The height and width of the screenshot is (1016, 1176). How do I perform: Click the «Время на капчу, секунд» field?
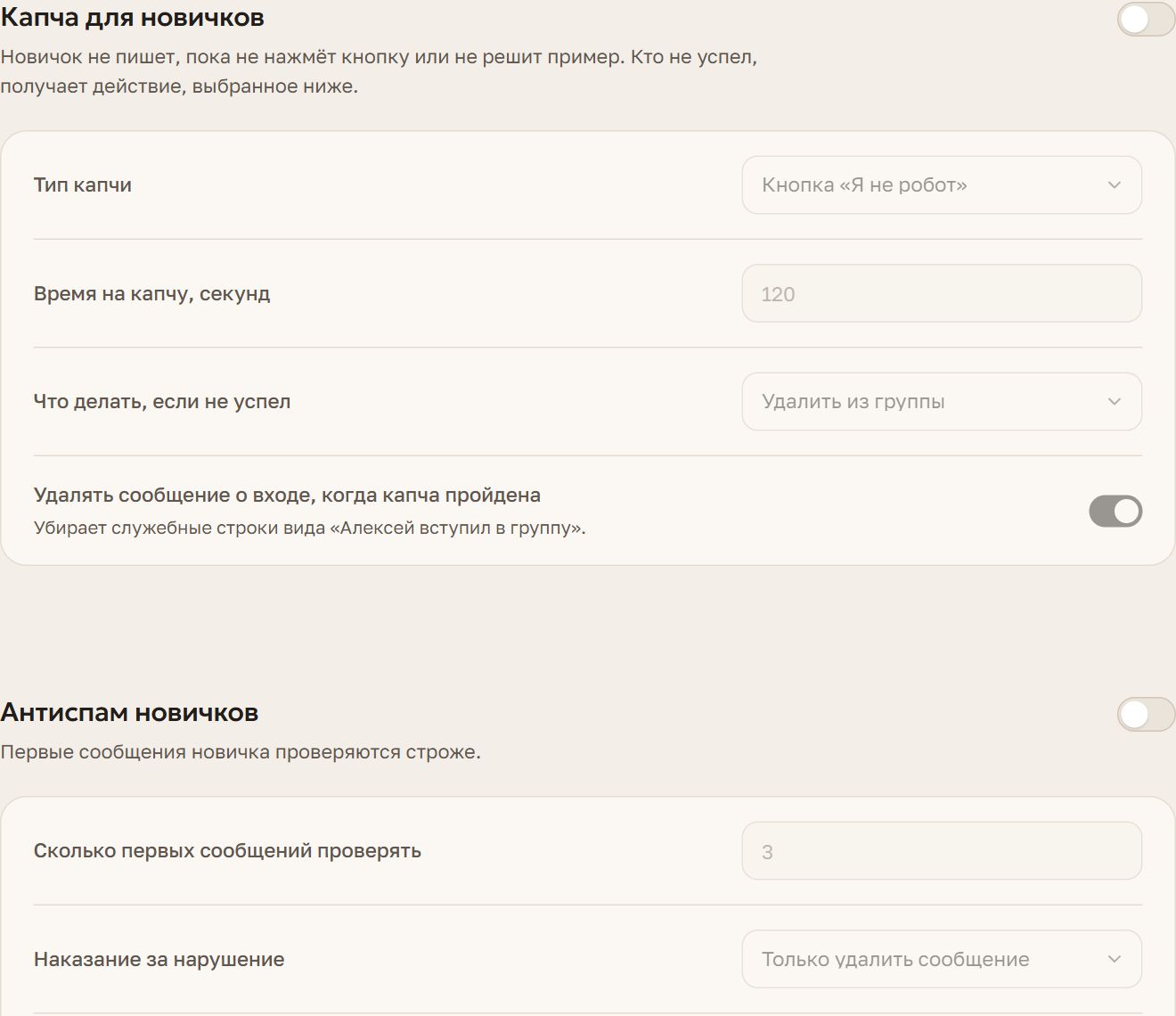942,293
